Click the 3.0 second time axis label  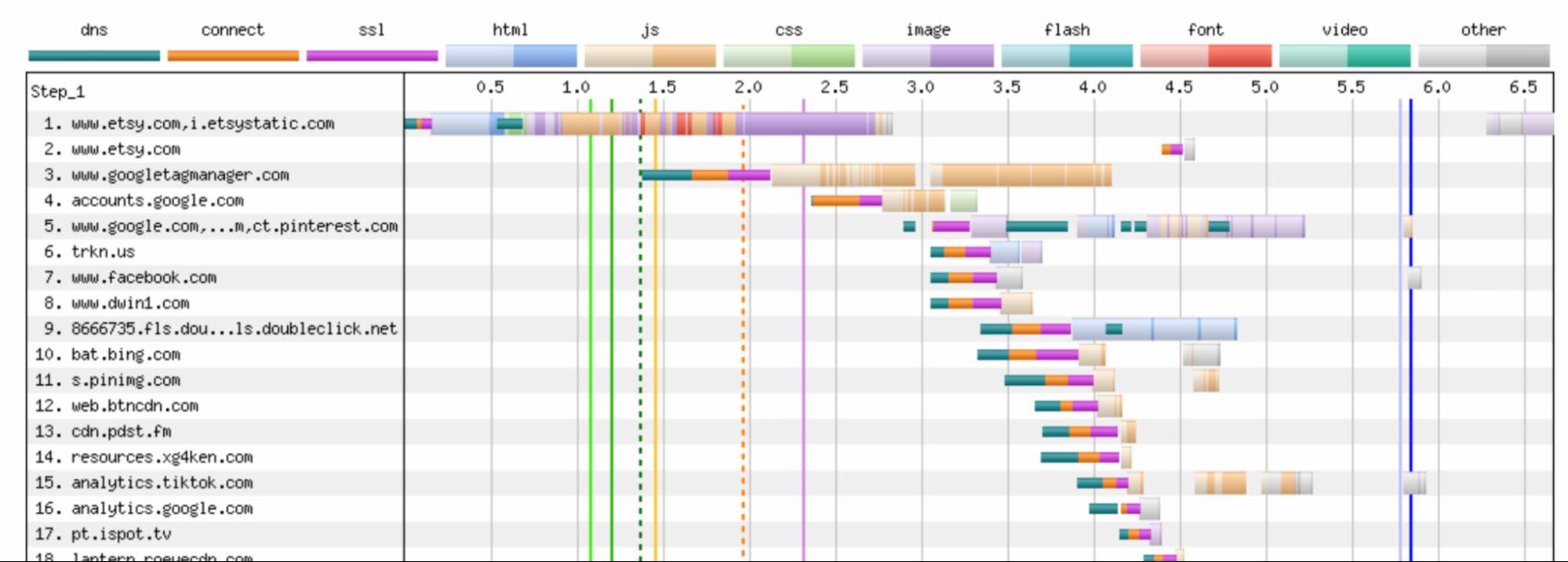(x=920, y=87)
